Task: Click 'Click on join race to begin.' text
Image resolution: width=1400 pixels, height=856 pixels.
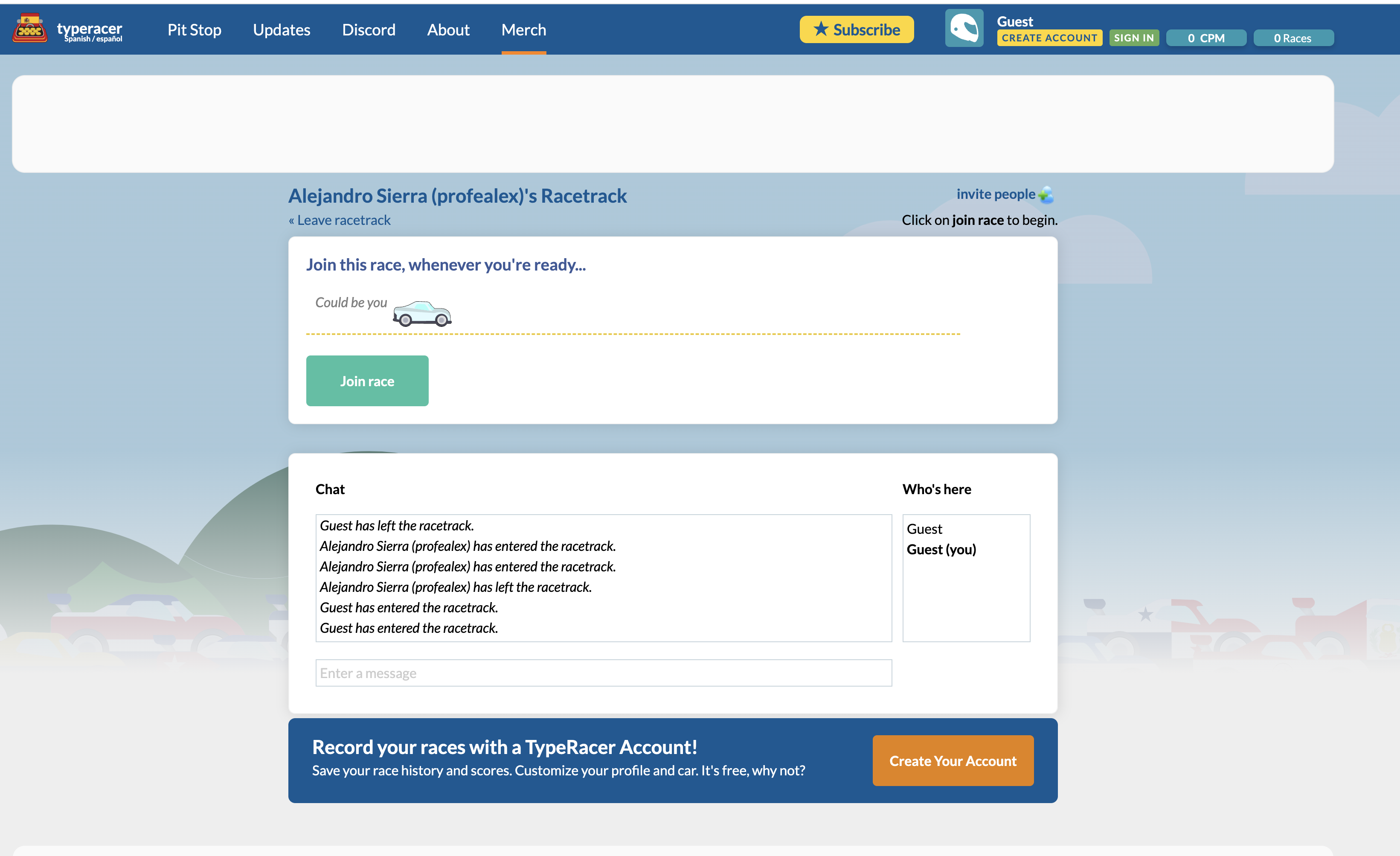Action: point(979,220)
